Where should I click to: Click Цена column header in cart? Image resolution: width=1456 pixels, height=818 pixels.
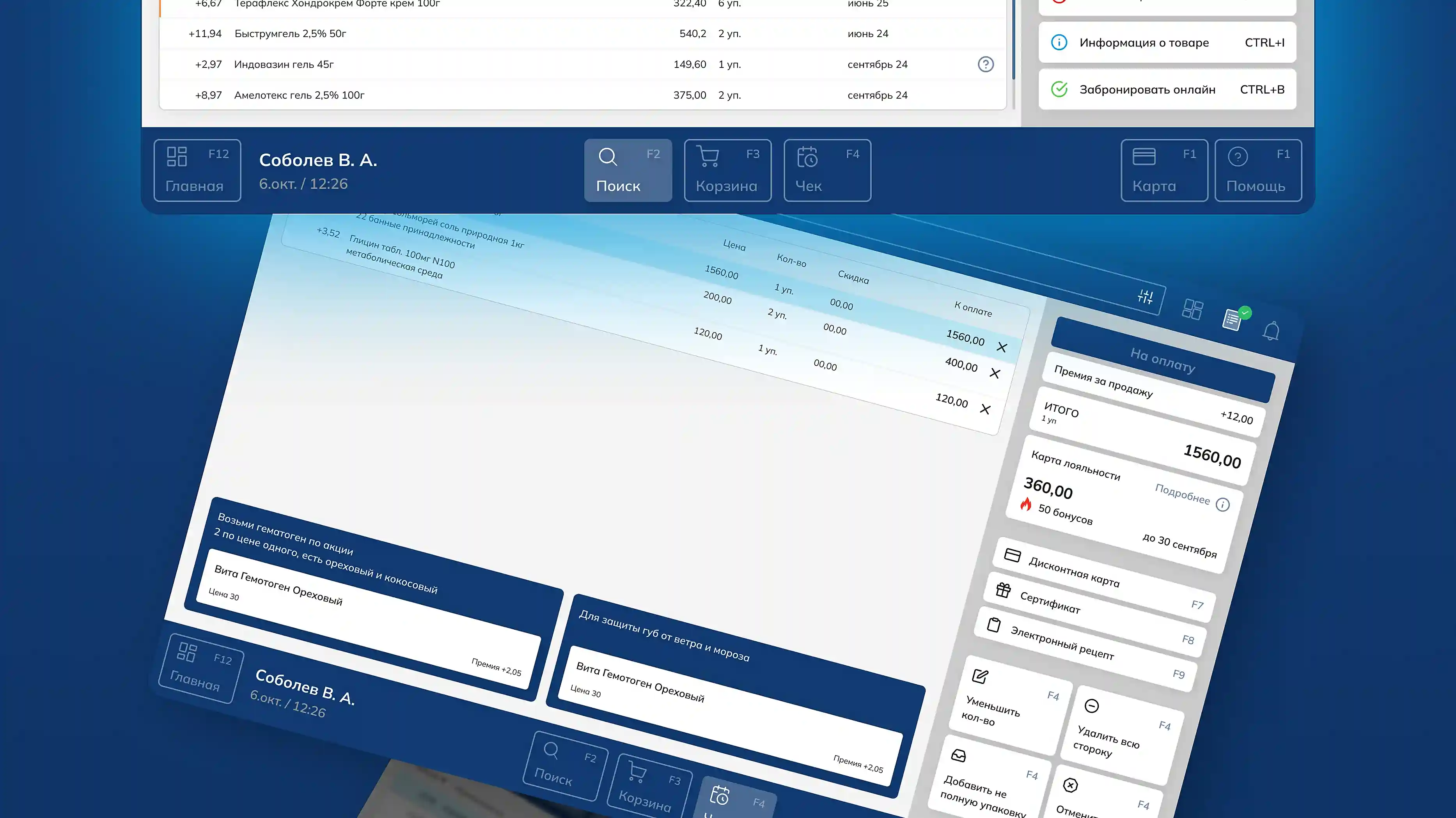[734, 245]
